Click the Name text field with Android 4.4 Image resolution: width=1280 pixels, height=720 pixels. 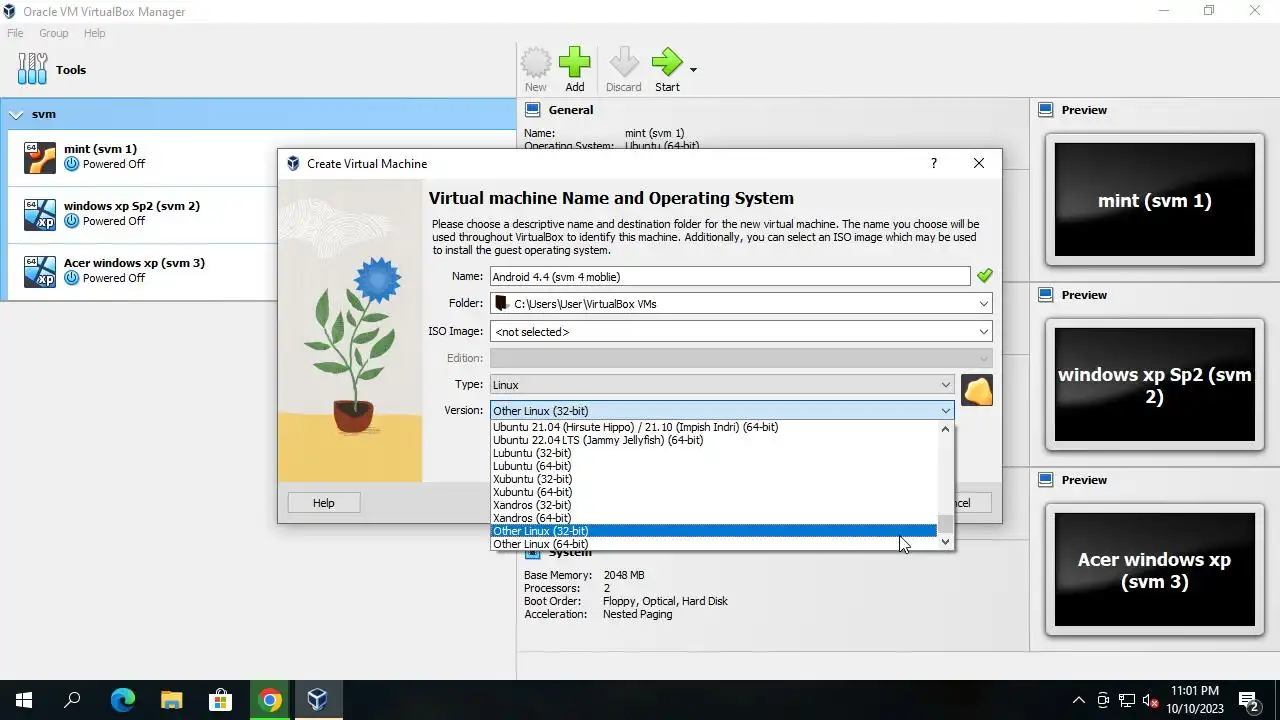coord(730,276)
